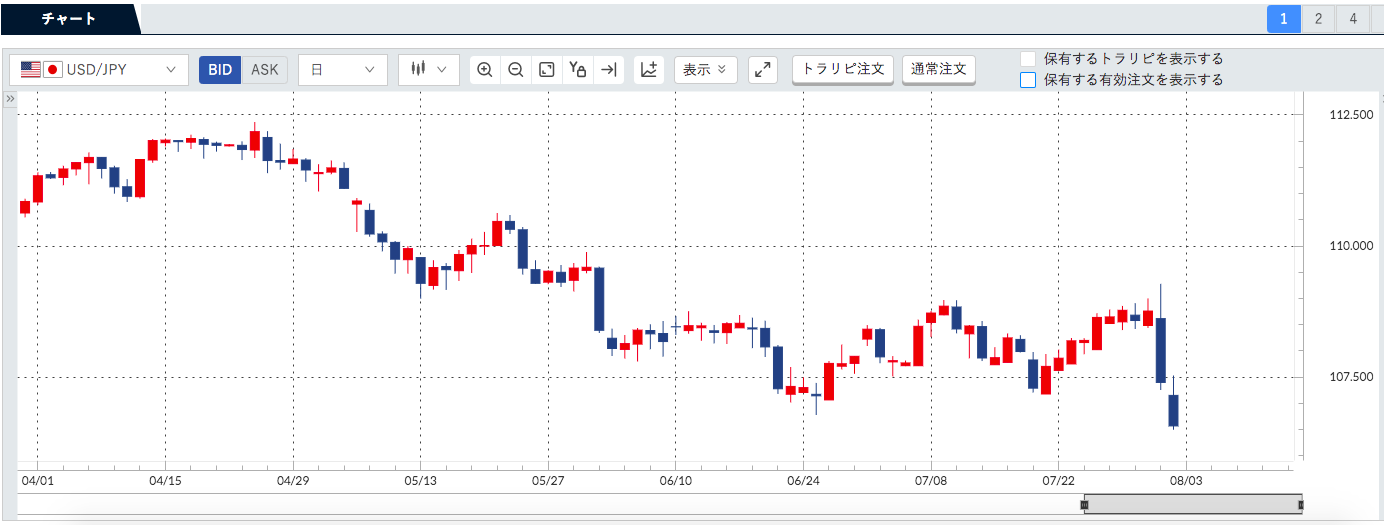Open the USD/JPY currency pair dropdown
Screen dimensions: 1384x525
click(99, 70)
